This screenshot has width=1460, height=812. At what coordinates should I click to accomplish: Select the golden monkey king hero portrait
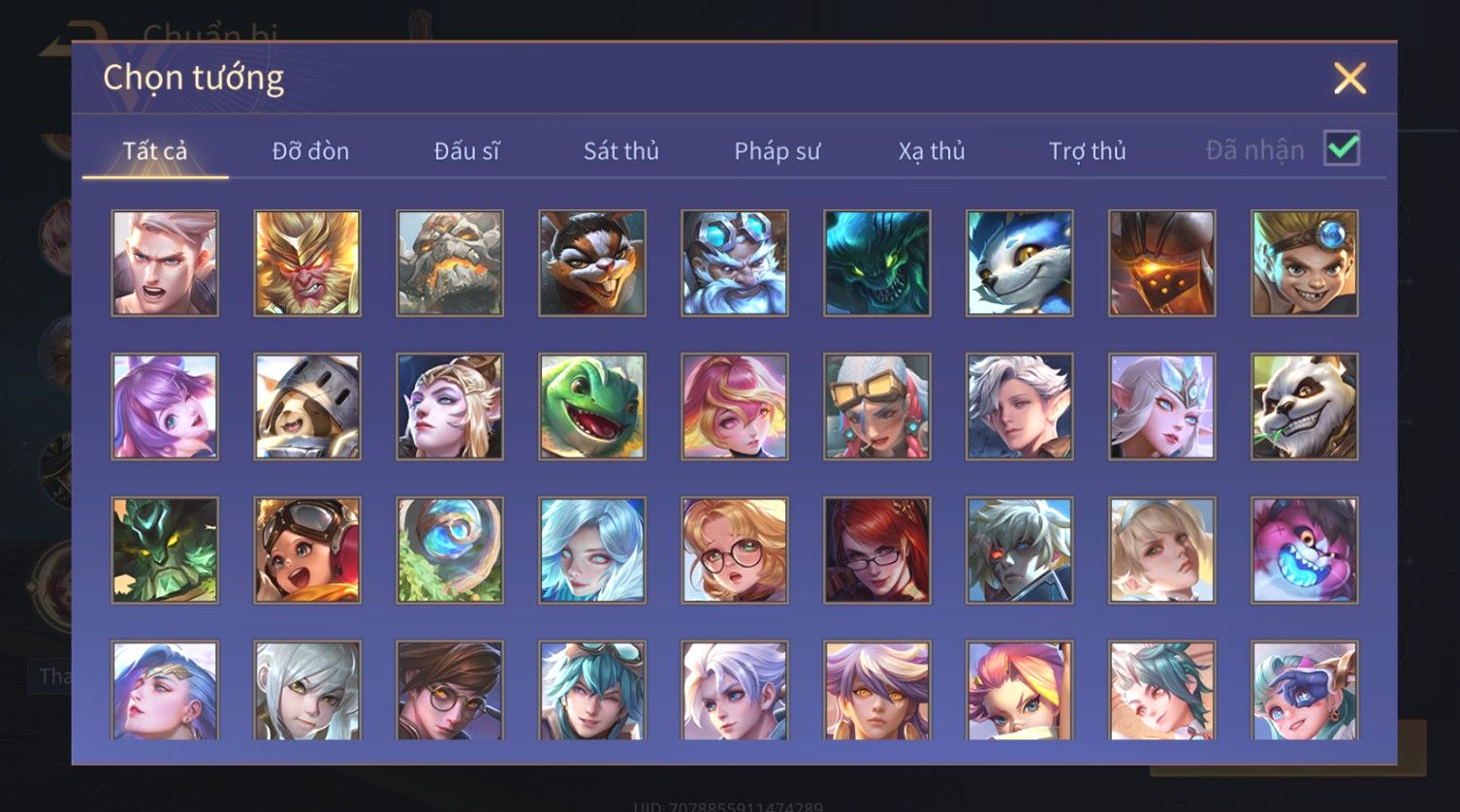click(307, 264)
